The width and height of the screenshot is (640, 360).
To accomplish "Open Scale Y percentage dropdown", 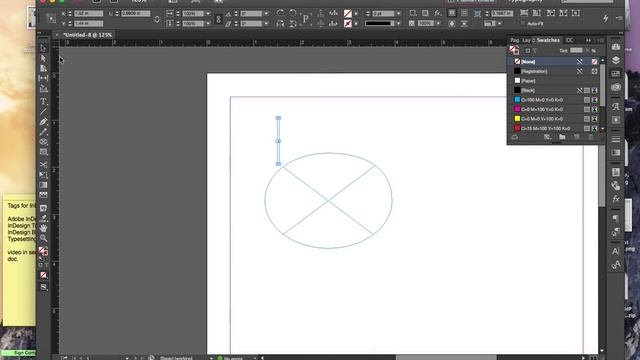I will [208, 24].
